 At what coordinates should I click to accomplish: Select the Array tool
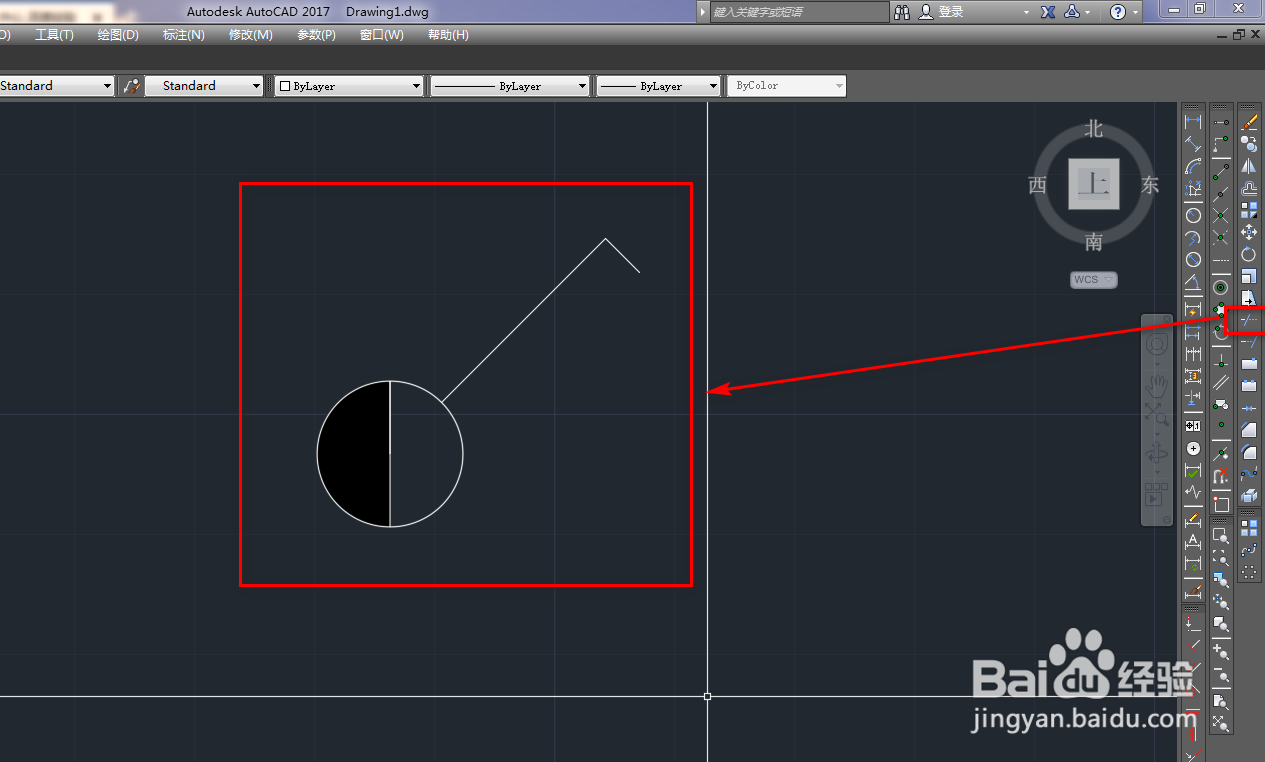1249,210
